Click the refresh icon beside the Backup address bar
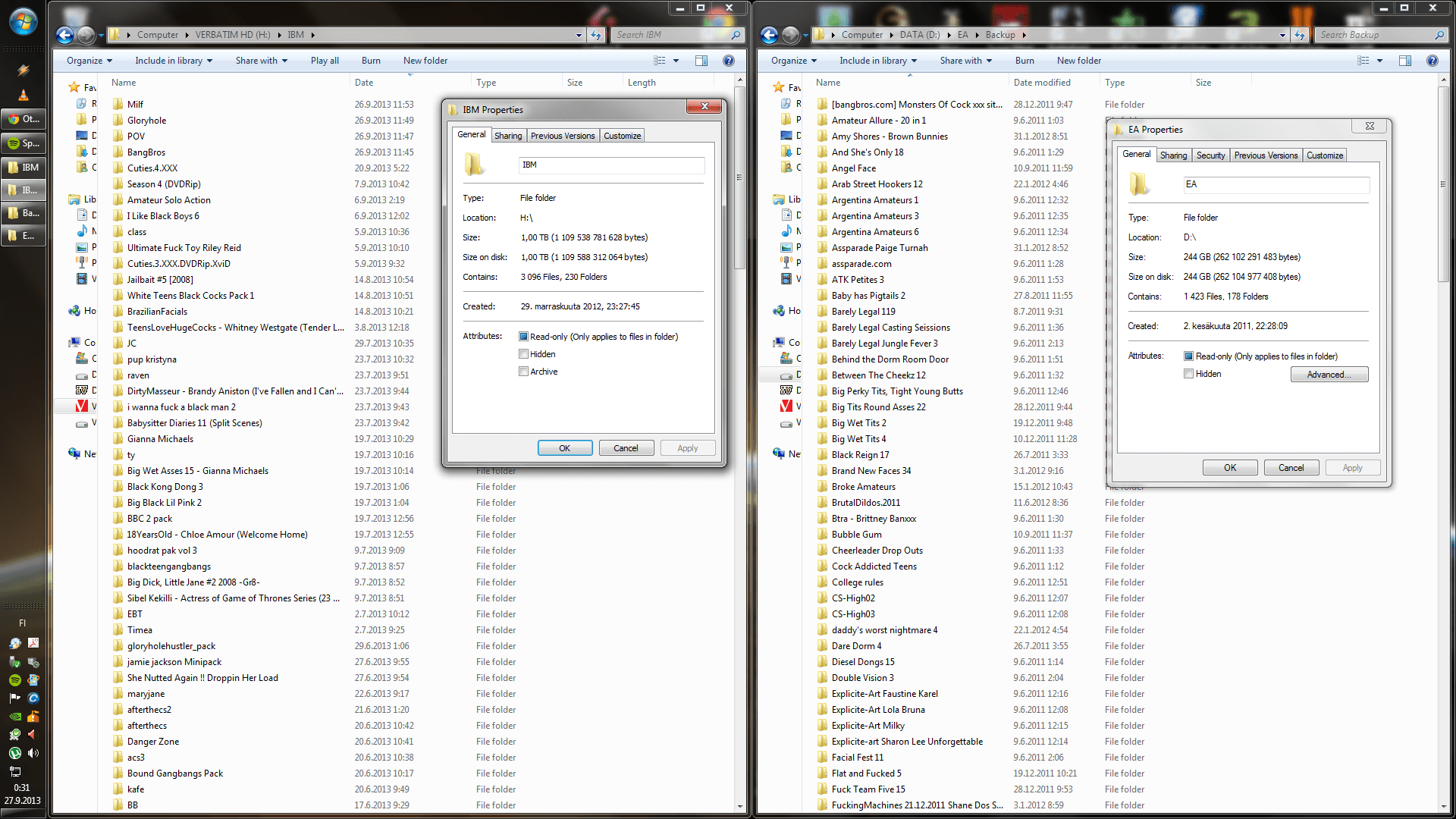This screenshot has height=819, width=1456. tap(1300, 35)
